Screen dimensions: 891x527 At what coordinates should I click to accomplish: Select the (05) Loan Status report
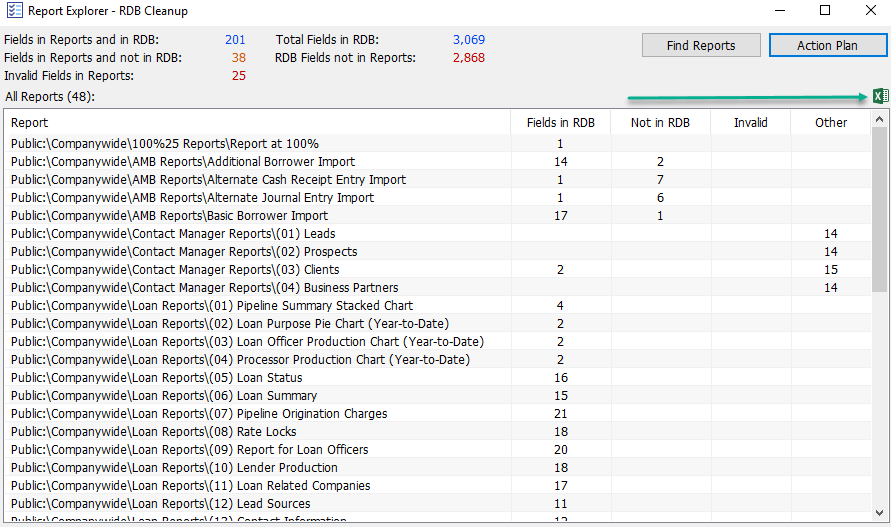point(157,378)
